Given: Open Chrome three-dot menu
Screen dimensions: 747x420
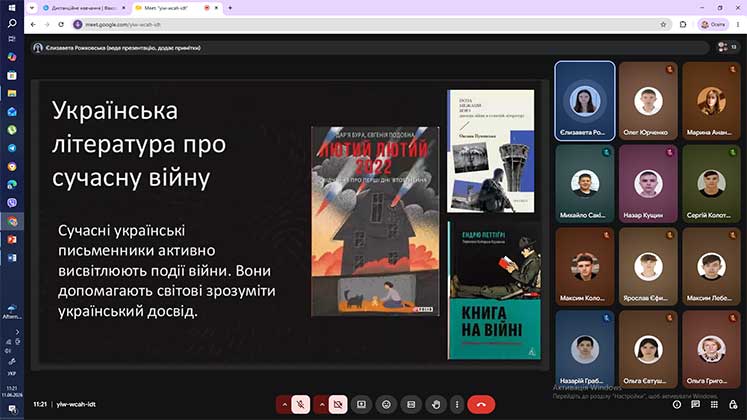Looking at the screenshot, I should tap(738, 24).
